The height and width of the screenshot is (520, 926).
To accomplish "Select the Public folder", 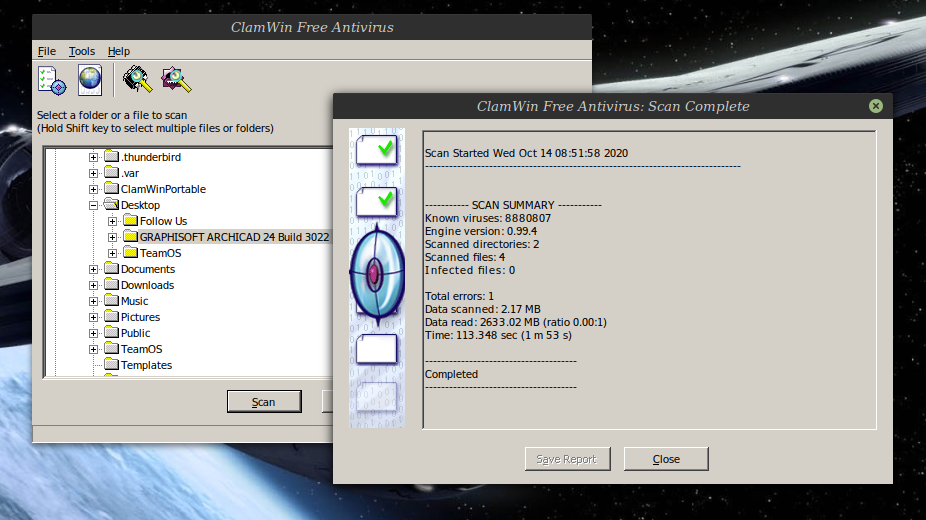I will tap(135, 333).
